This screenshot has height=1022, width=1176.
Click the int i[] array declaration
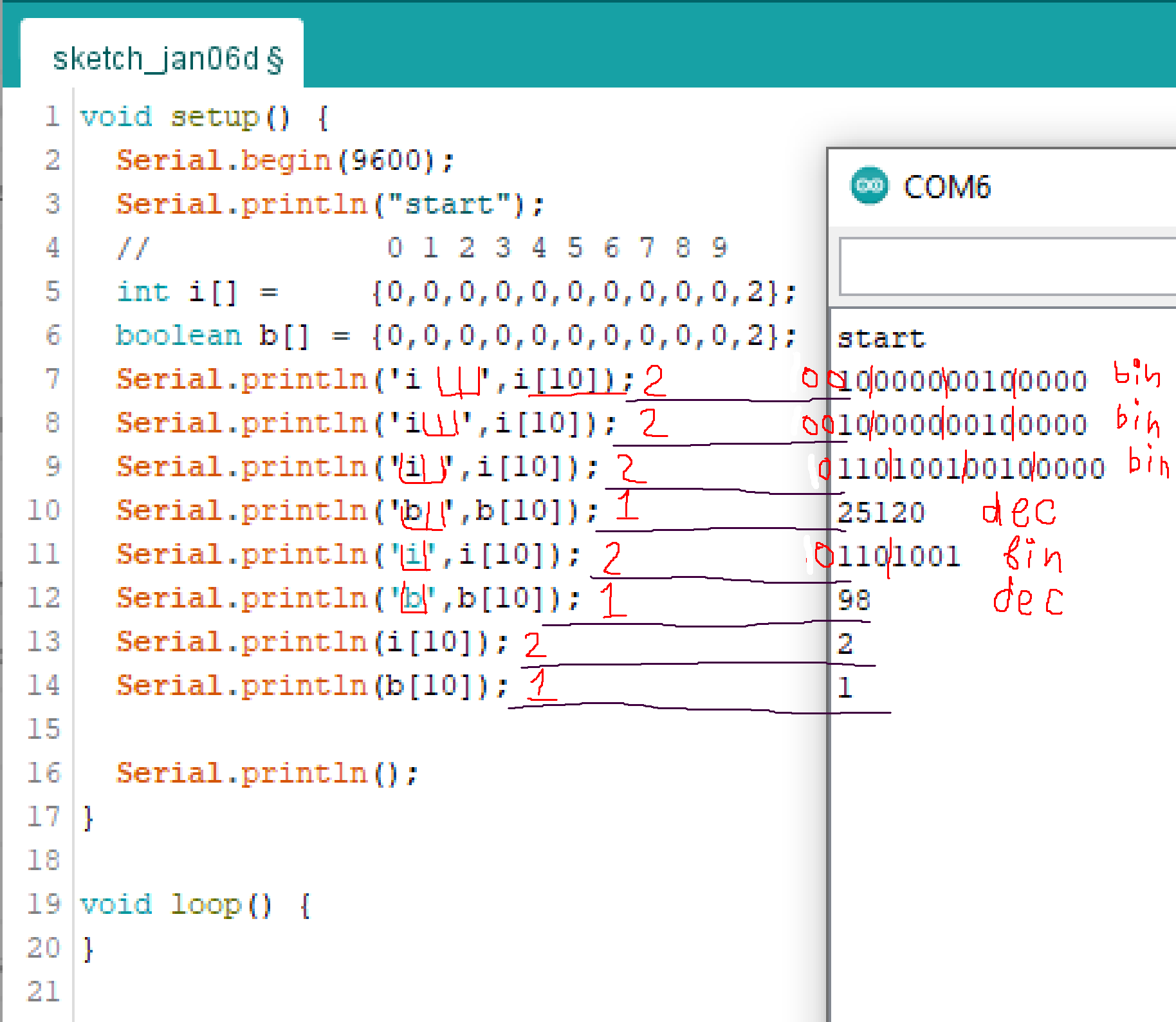[456, 292]
